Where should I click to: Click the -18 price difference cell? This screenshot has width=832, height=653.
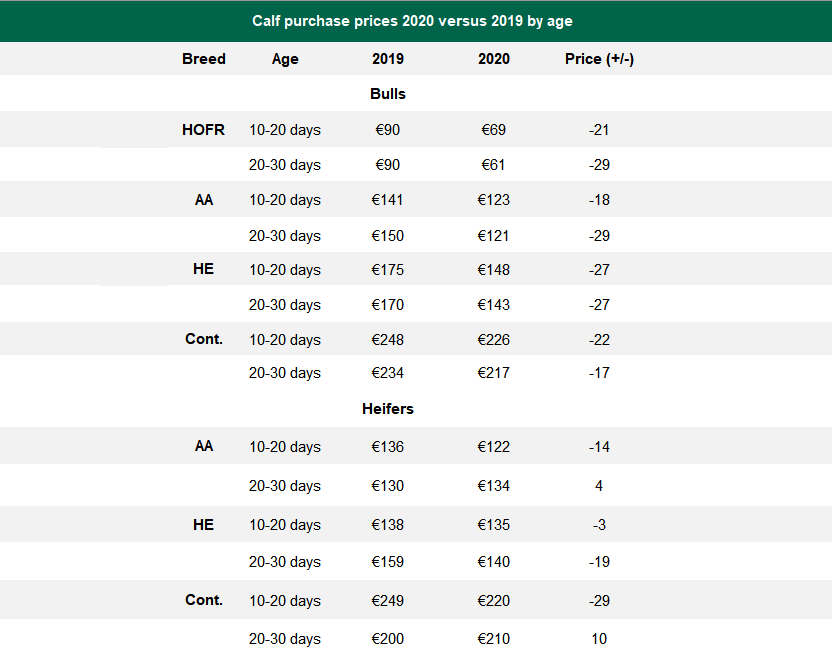[x=599, y=200]
